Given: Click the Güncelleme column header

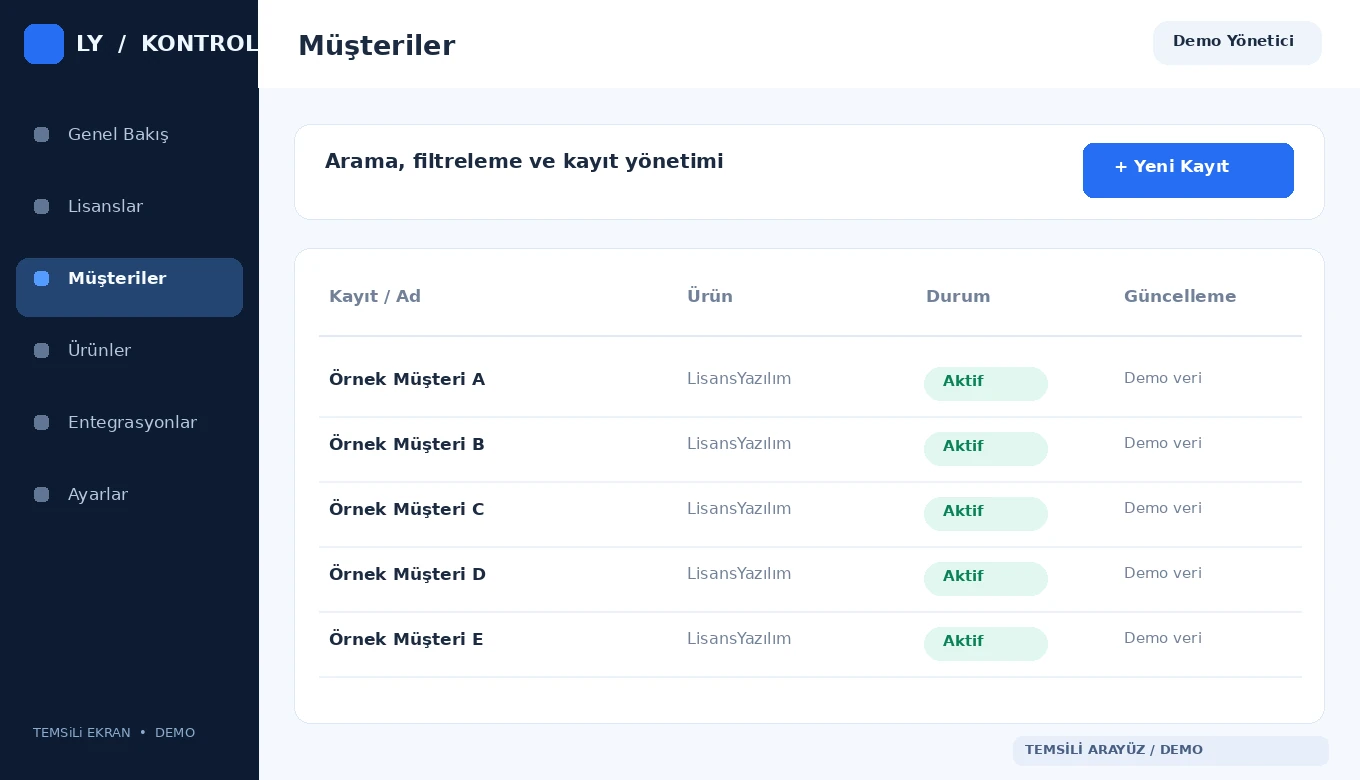Looking at the screenshot, I should 1180,296.
